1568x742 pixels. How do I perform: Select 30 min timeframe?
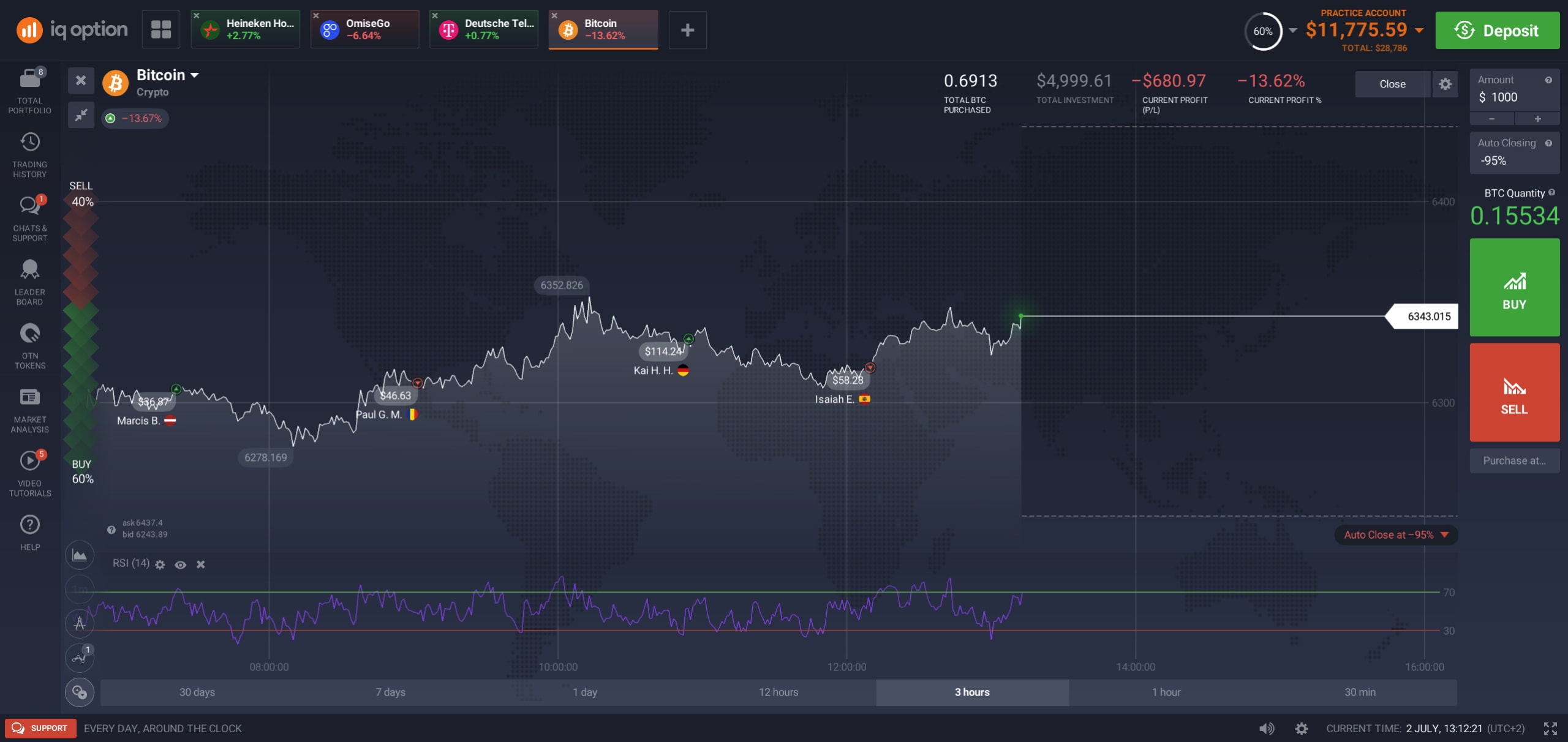click(x=1360, y=692)
